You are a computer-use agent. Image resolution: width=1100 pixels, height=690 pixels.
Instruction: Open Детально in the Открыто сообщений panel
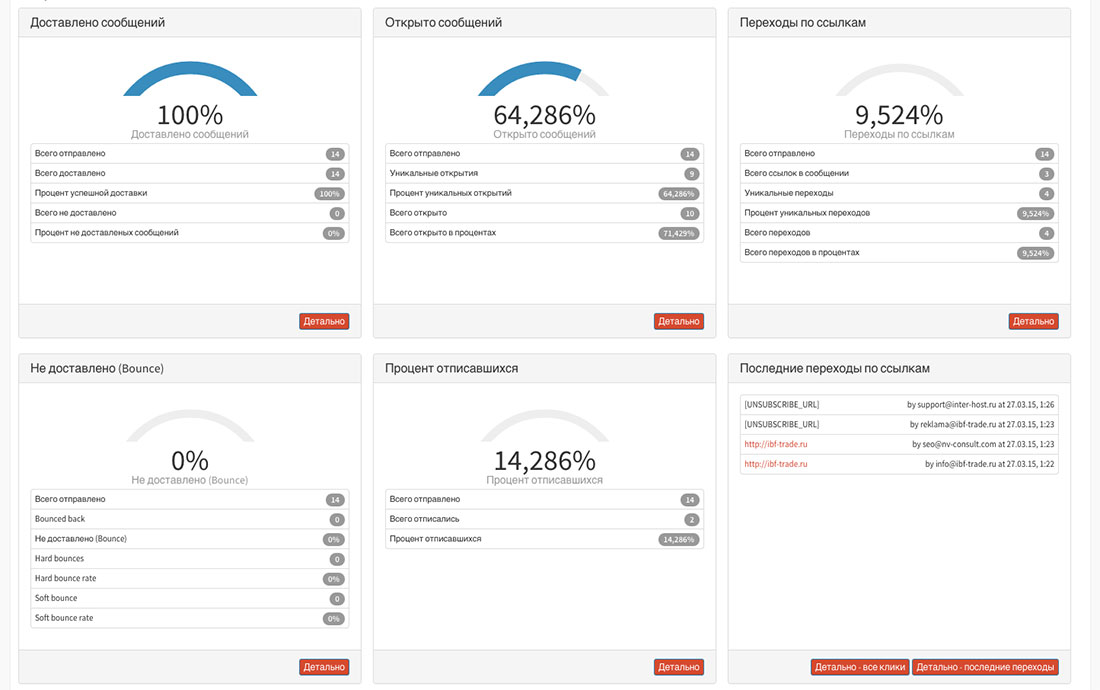678,321
